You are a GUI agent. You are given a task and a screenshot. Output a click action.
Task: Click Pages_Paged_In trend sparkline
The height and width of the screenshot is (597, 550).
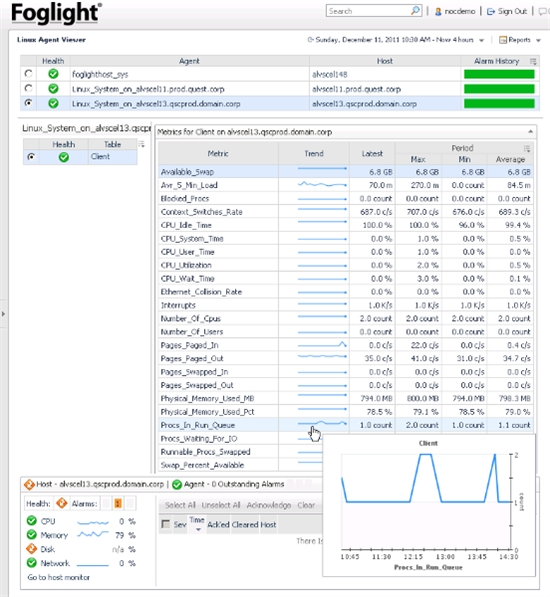coord(322,345)
